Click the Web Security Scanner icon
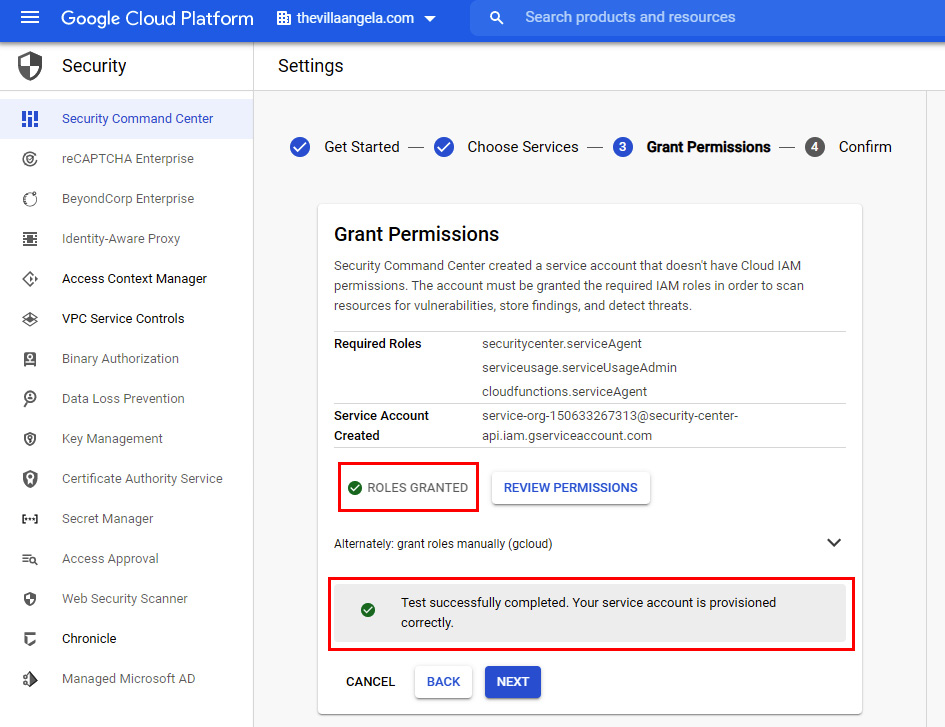This screenshot has width=945, height=727. [30, 599]
